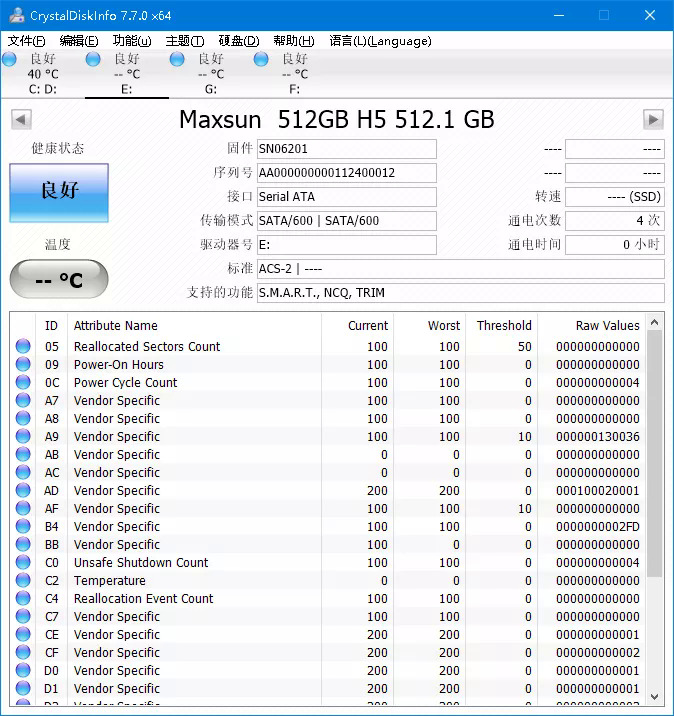Open the 功能(u) menu
The width and height of the screenshot is (674, 716).
point(132,41)
